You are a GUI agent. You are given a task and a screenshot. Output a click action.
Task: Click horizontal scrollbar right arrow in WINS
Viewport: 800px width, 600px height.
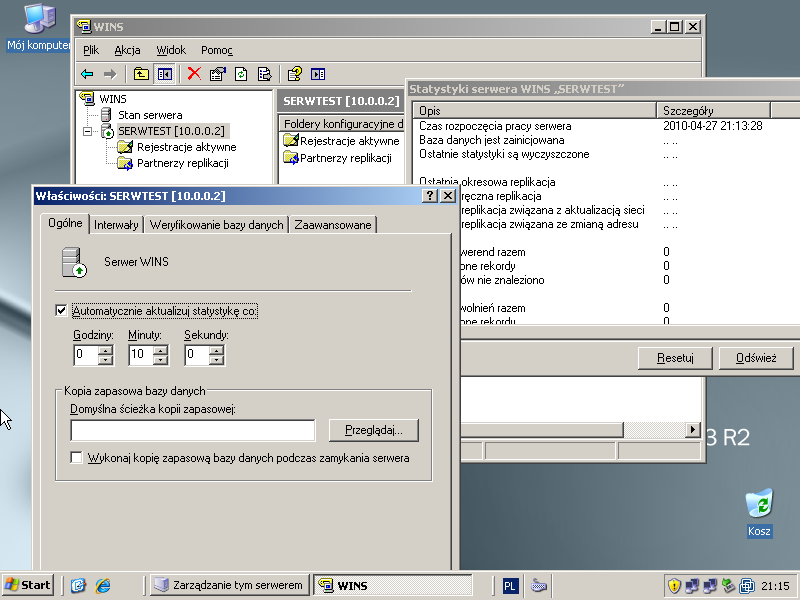click(x=692, y=430)
